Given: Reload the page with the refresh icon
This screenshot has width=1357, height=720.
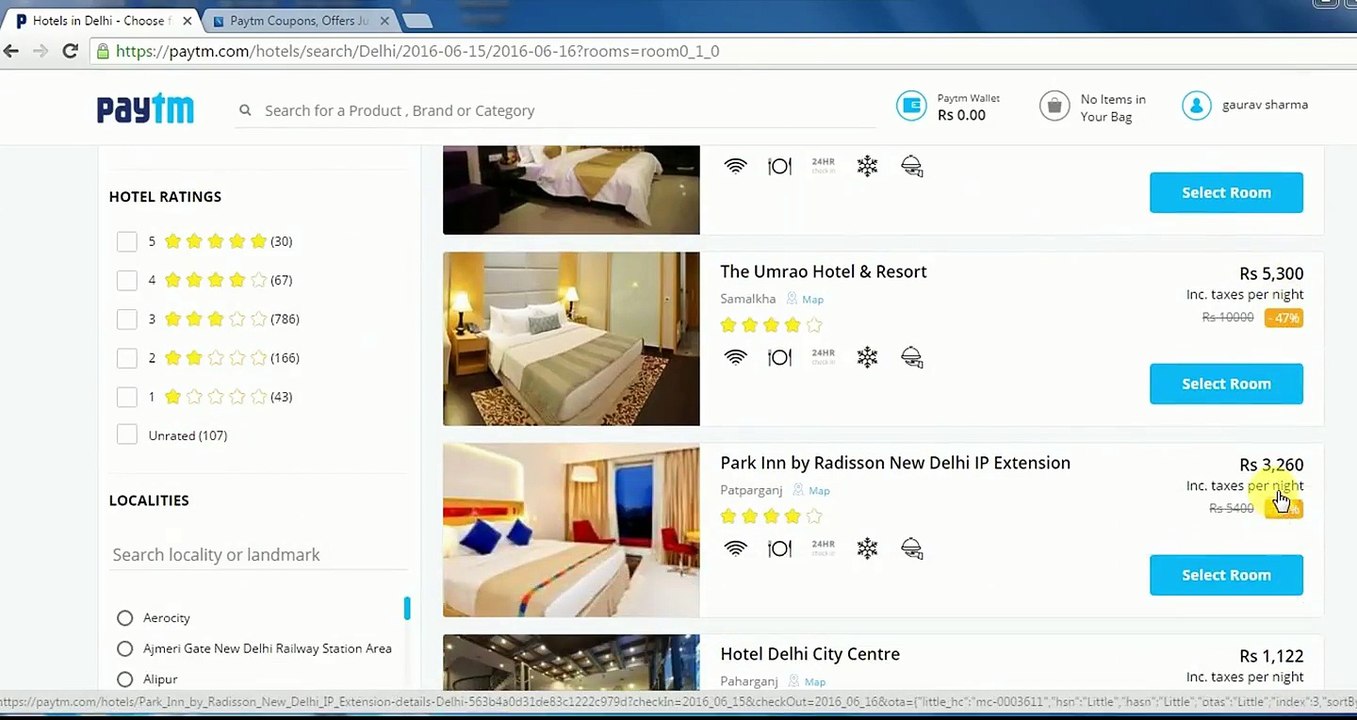Looking at the screenshot, I should coord(70,51).
